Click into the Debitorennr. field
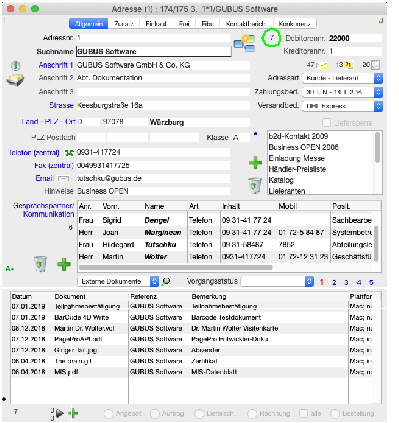The width and height of the screenshot is (399, 423). pyautogui.click(x=355, y=38)
